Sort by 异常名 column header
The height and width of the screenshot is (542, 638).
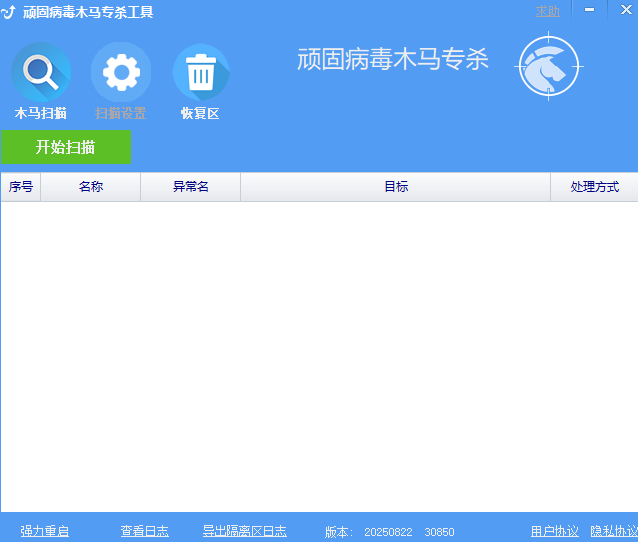(191, 187)
